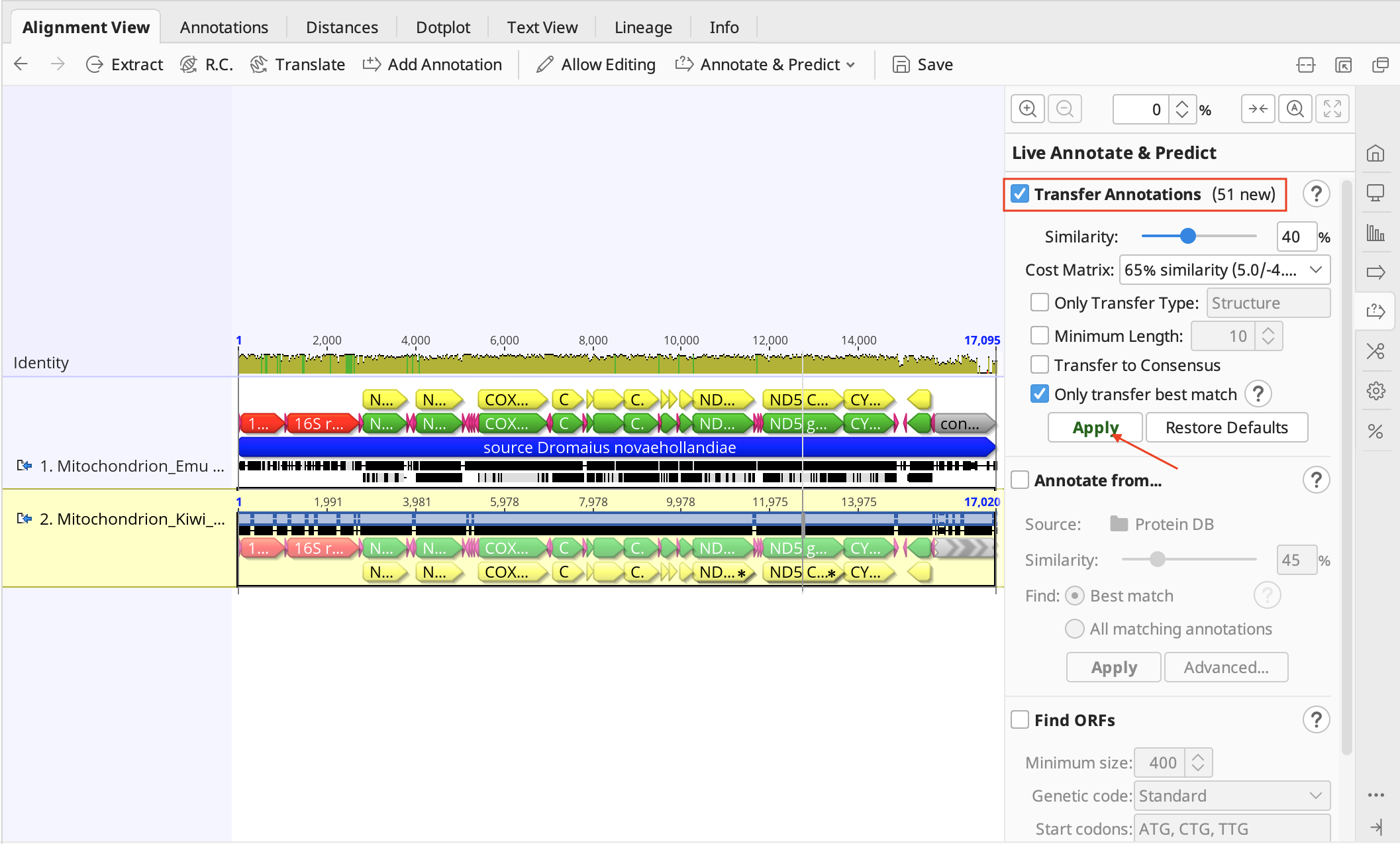Switch to the Dotplot tab

pyautogui.click(x=442, y=27)
